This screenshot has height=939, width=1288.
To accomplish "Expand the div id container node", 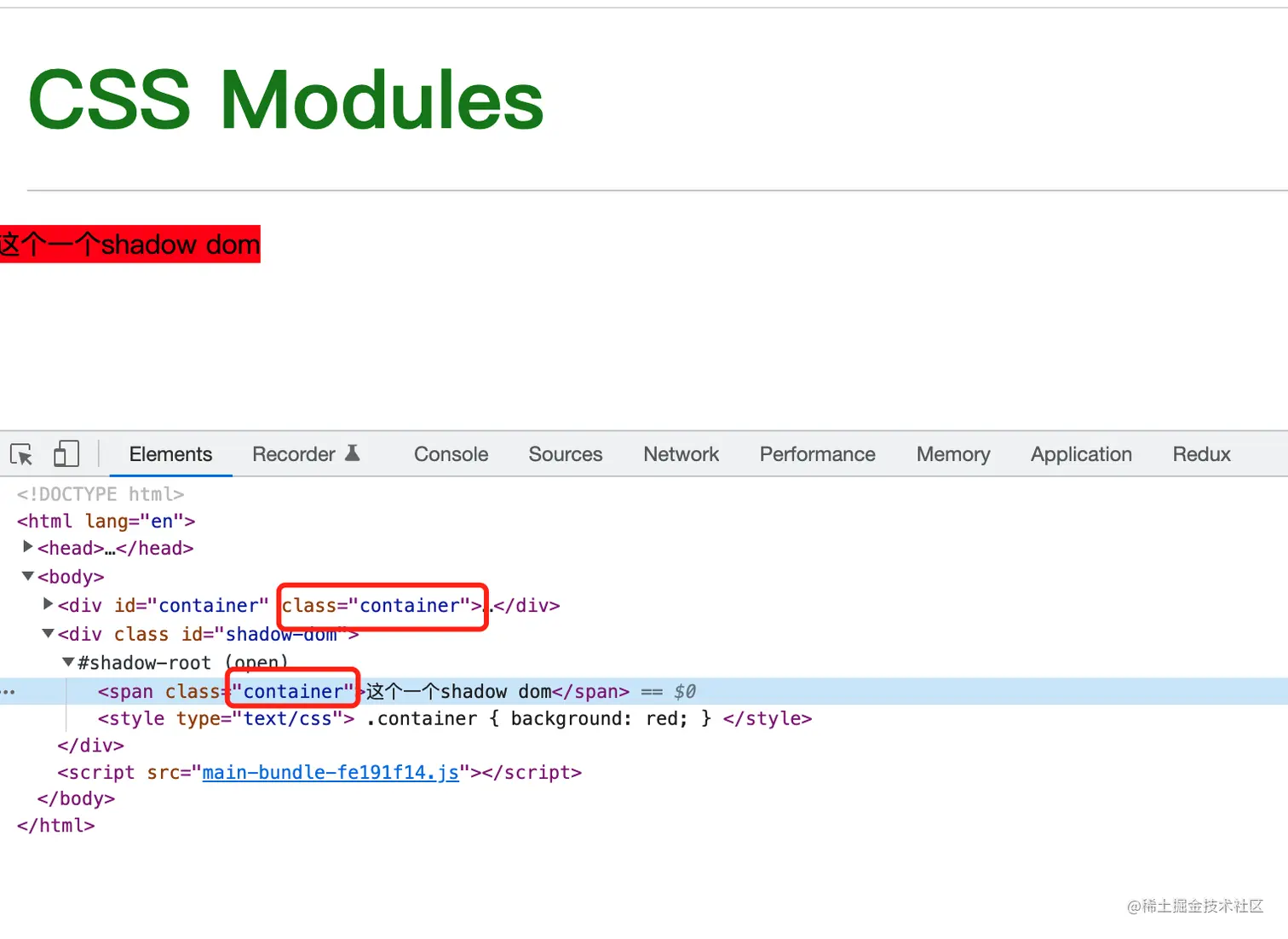I will tap(49, 604).
